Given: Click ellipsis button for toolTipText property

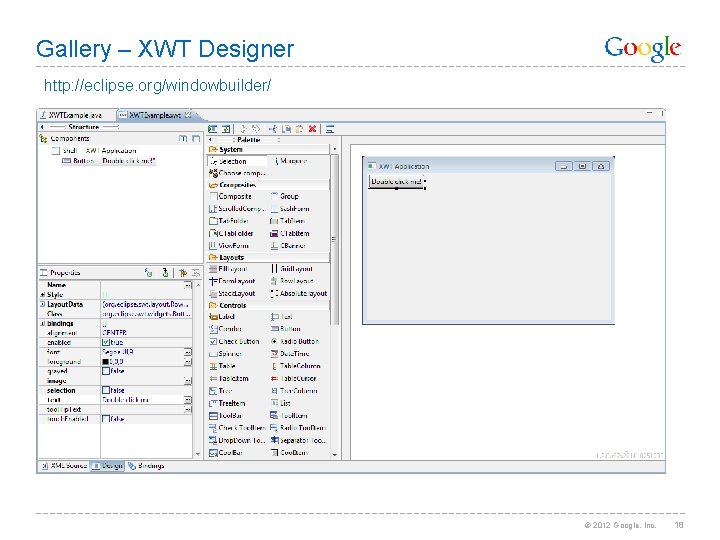Looking at the screenshot, I should (188, 410).
